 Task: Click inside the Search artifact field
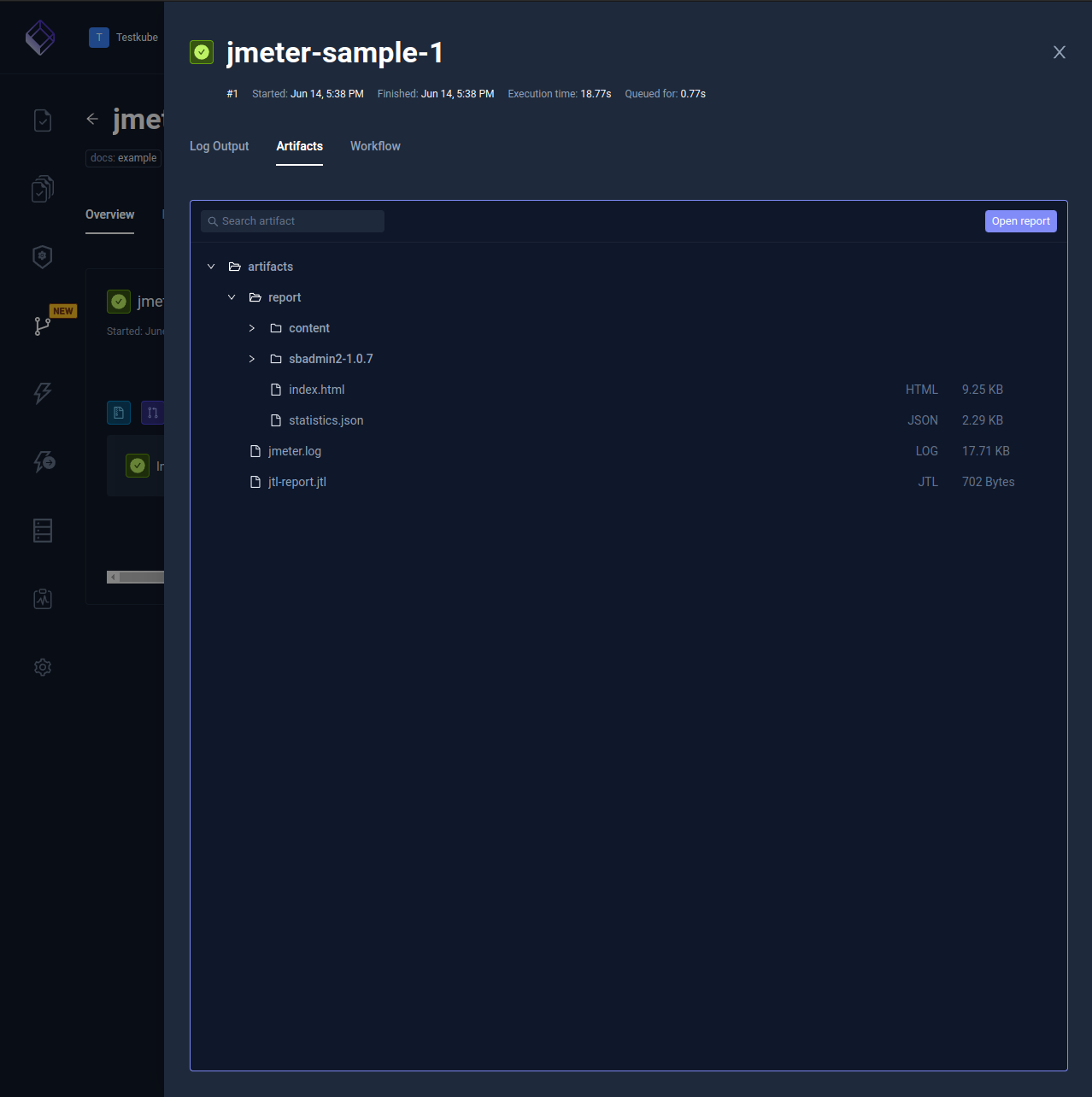click(292, 220)
